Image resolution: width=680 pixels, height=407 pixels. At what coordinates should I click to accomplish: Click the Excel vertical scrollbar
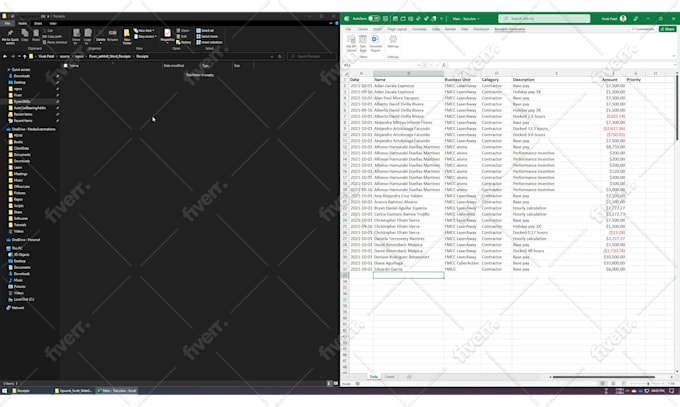[x=677, y=108]
